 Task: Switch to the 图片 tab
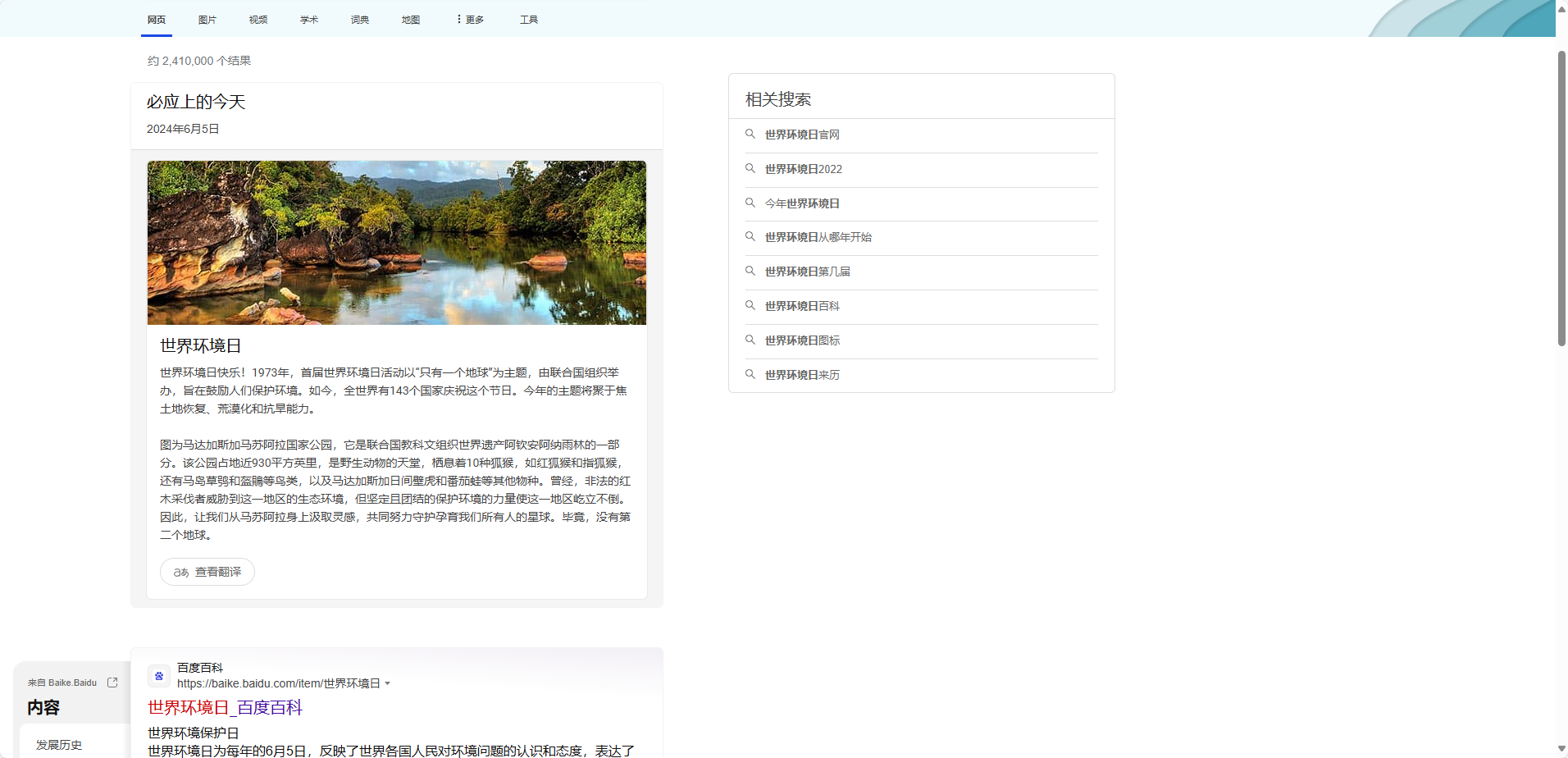207,20
